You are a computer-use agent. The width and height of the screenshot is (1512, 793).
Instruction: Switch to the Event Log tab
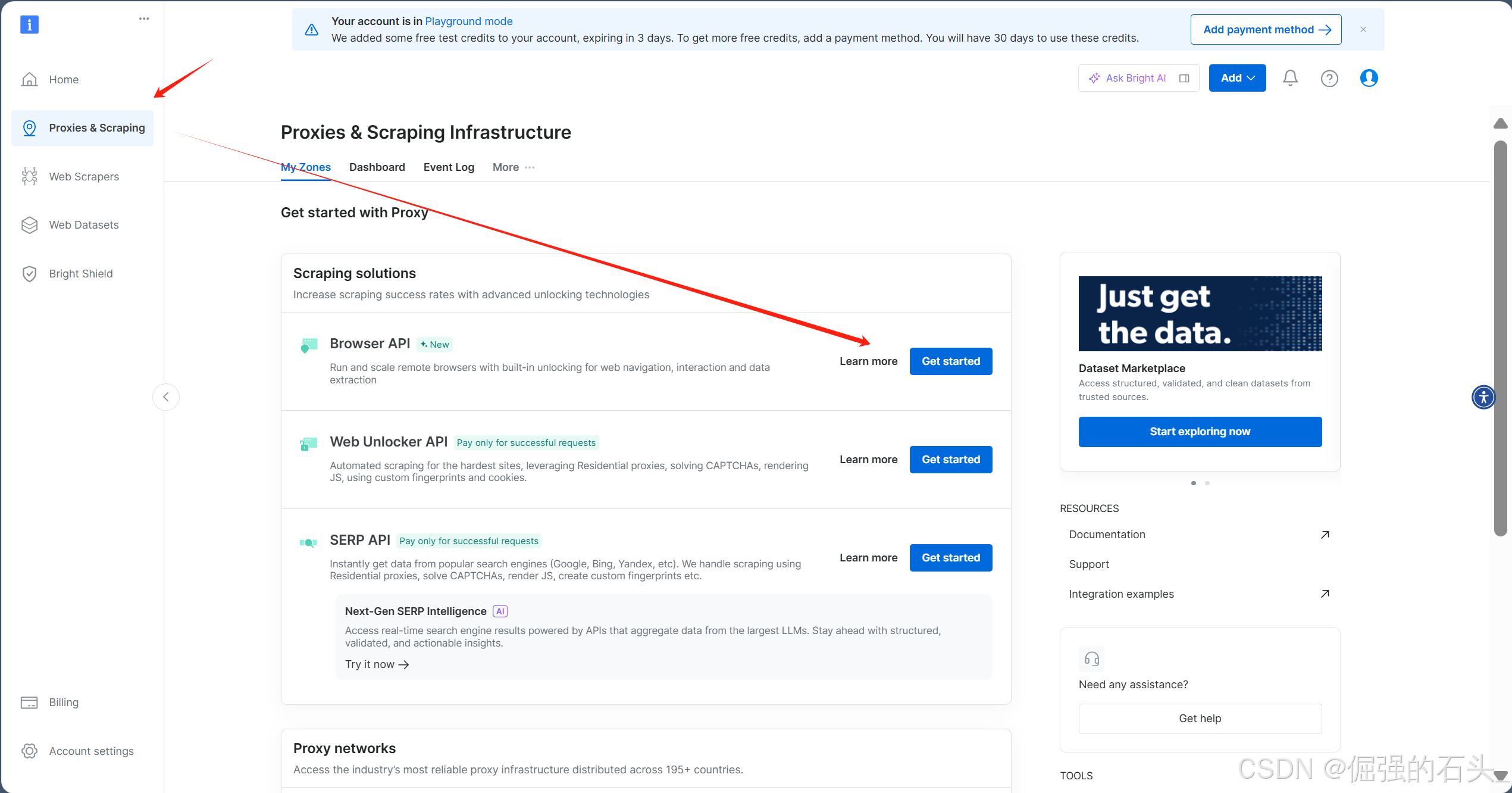(x=448, y=167)
